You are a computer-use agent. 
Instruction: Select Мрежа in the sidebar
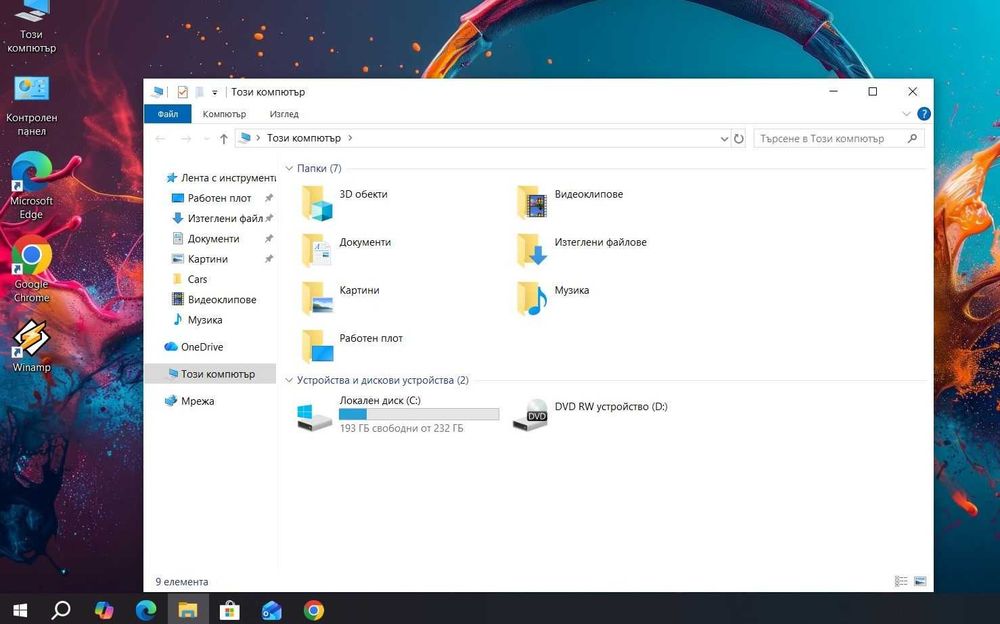tap(189, 401)
